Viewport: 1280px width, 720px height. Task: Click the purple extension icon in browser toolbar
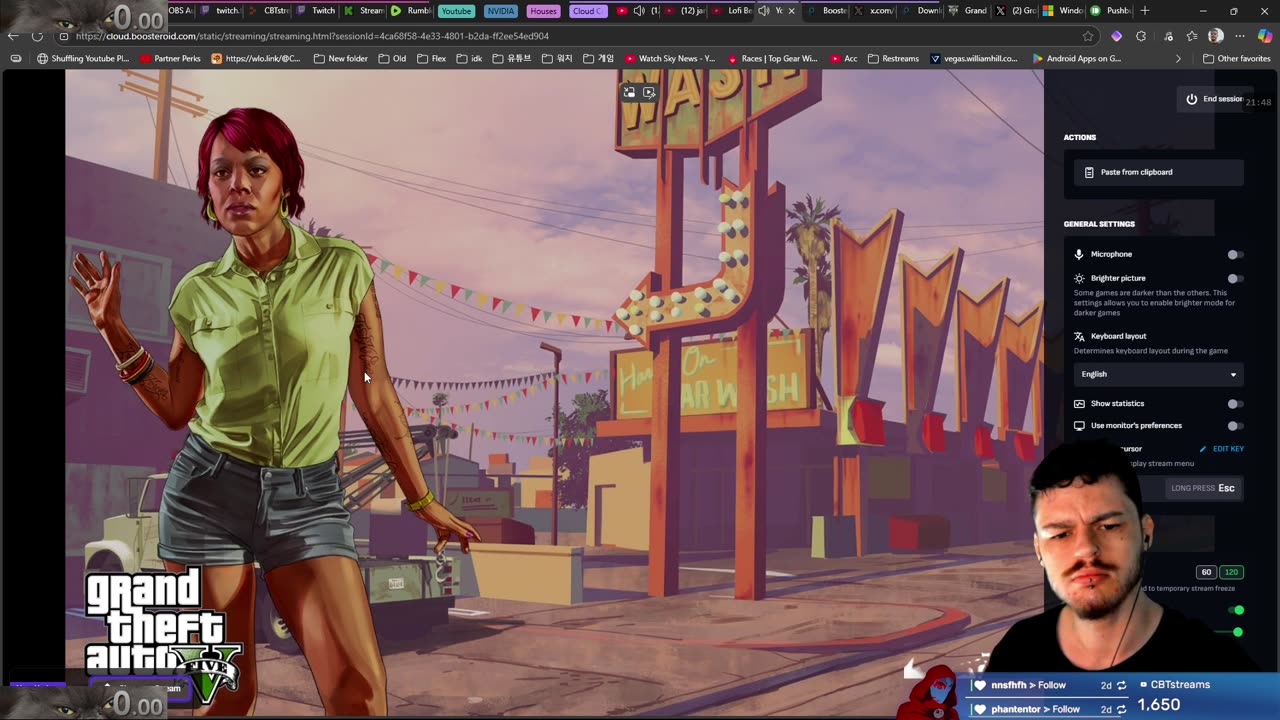tap(1116, 36)
